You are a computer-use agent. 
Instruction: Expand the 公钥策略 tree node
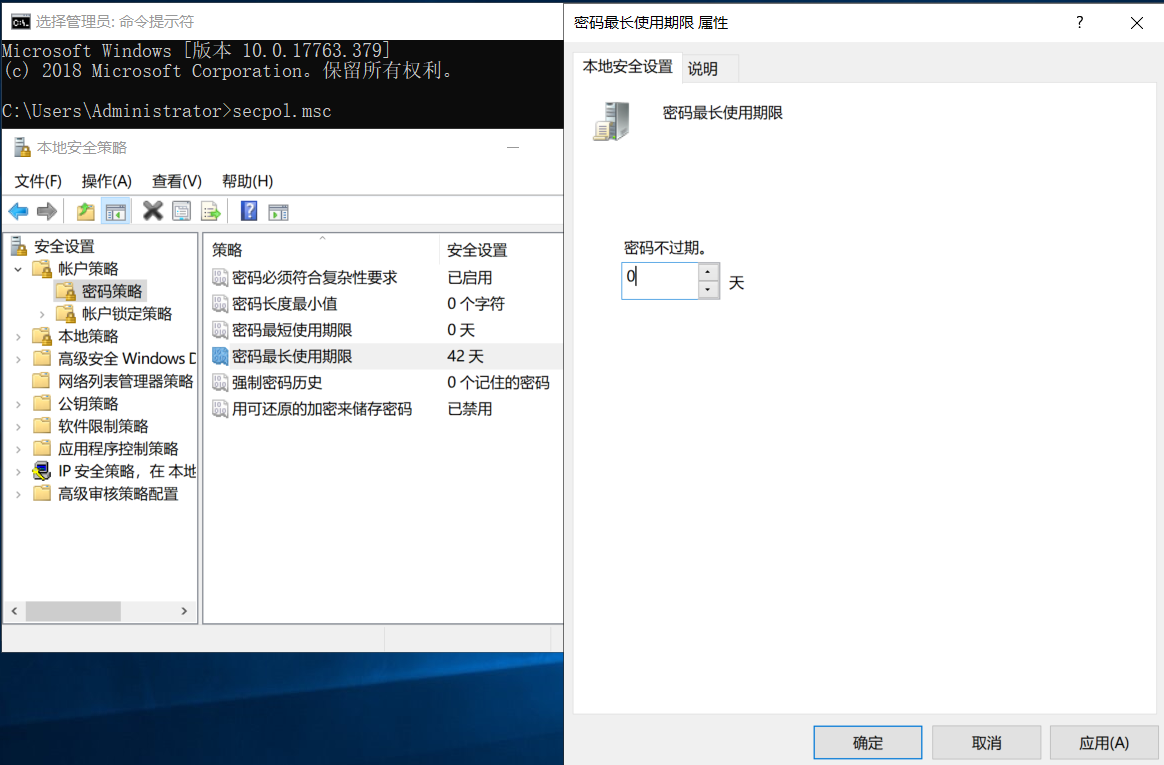tap(19, 404)
